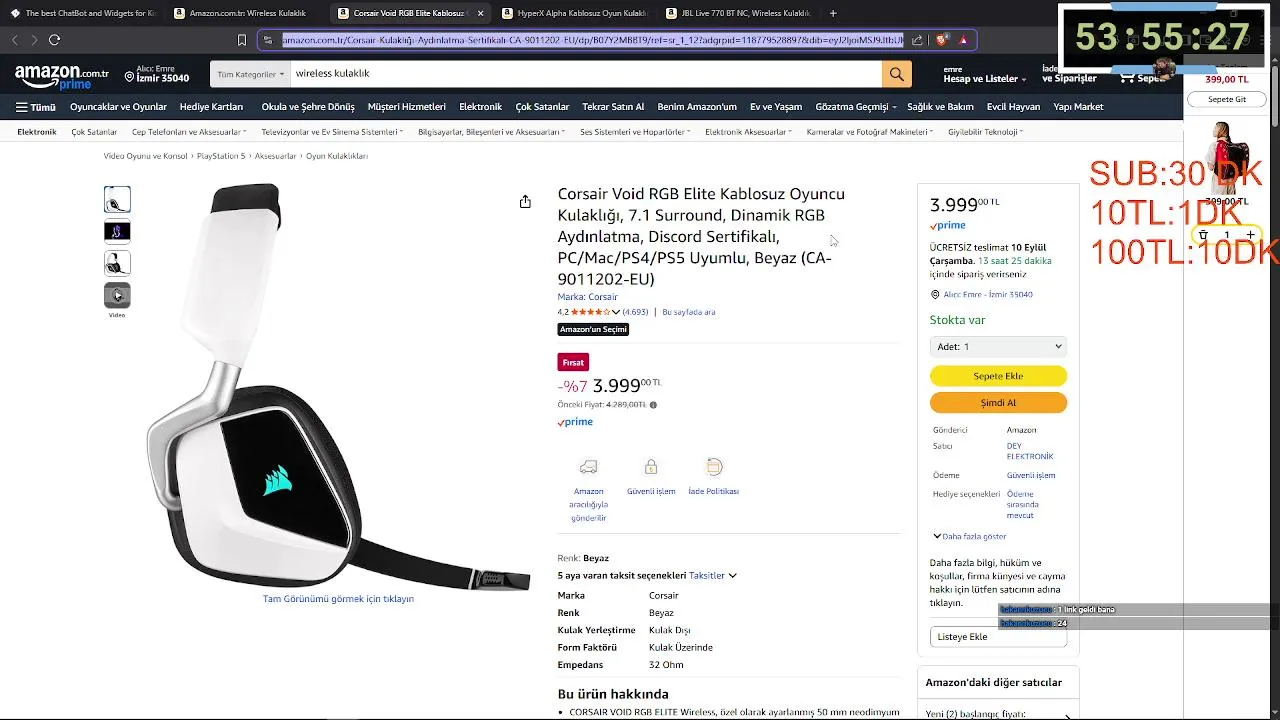The image size is (1280, 720).
Task: Click the İade Politikası icon
Action: tap(714, 467)
